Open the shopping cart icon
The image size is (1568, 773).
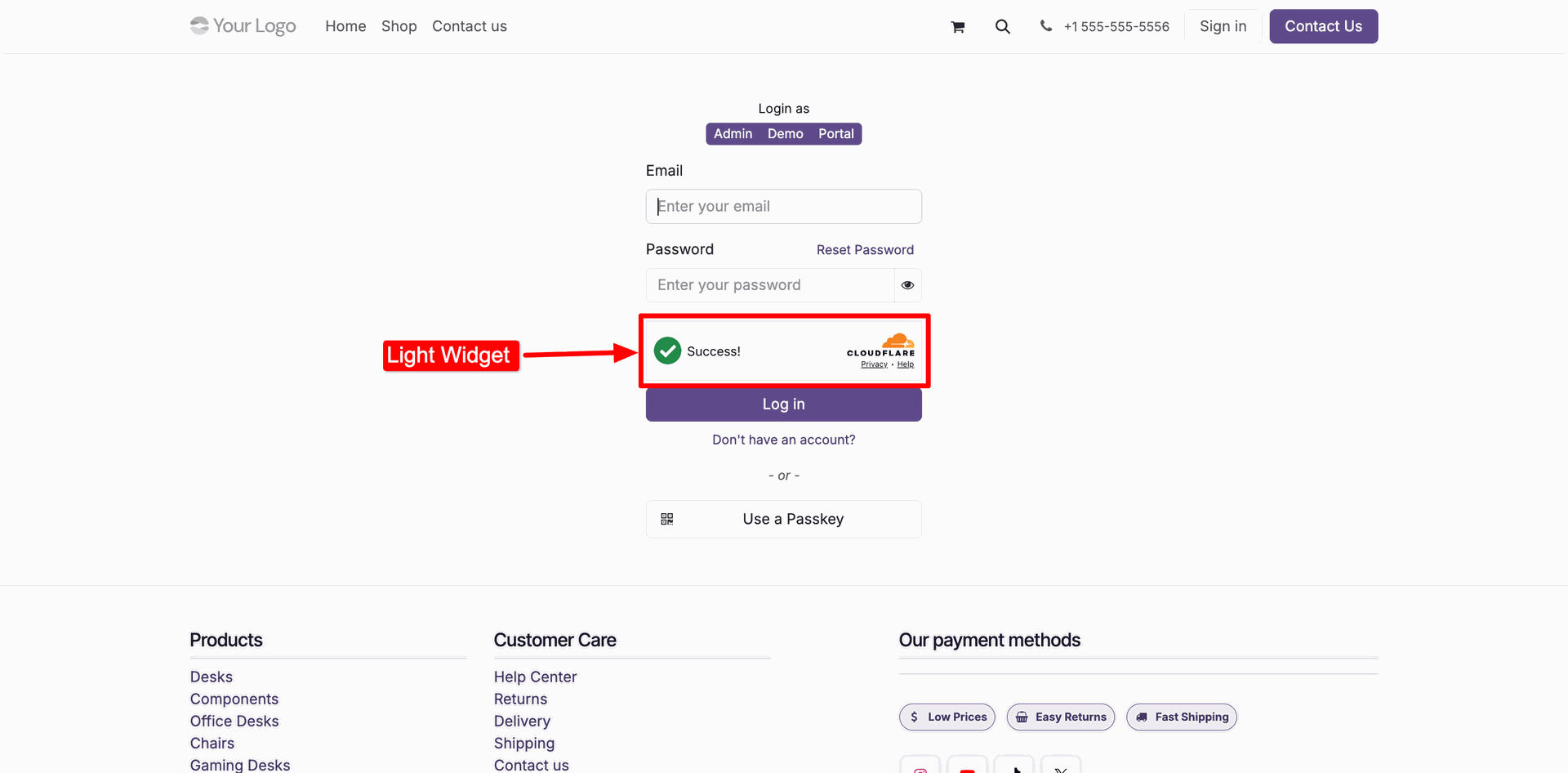958,27
